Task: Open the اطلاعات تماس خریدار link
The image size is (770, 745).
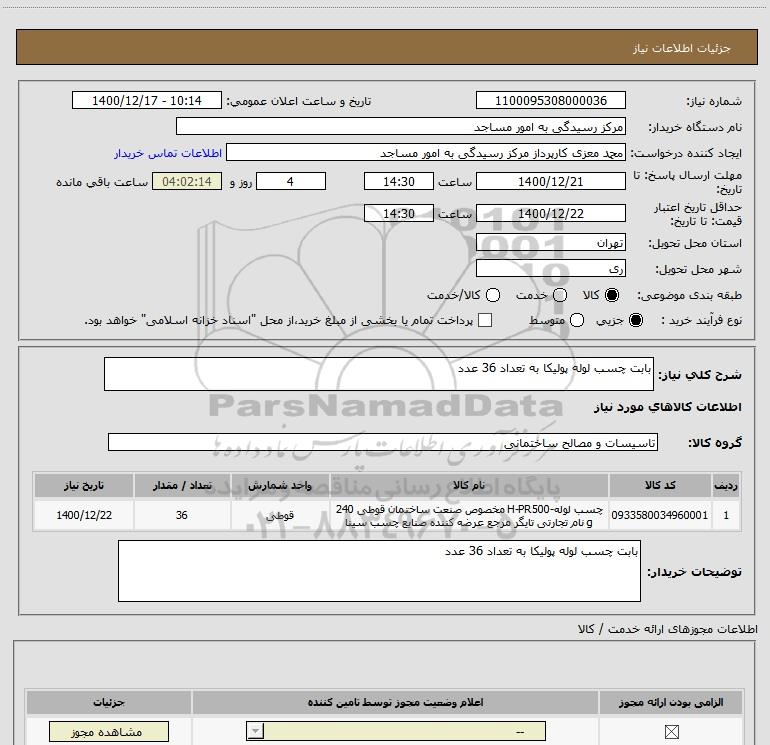Action: tap(168, 153)
